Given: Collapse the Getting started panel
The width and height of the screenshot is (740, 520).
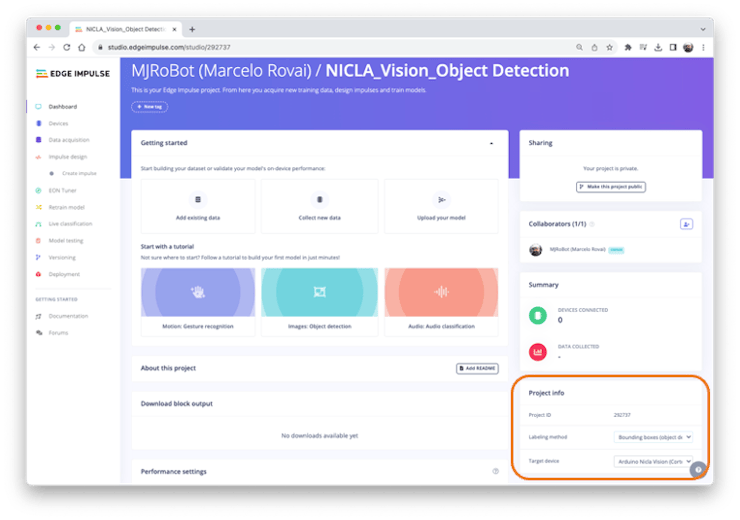Looking at the screenshot, I should [491, 143].
